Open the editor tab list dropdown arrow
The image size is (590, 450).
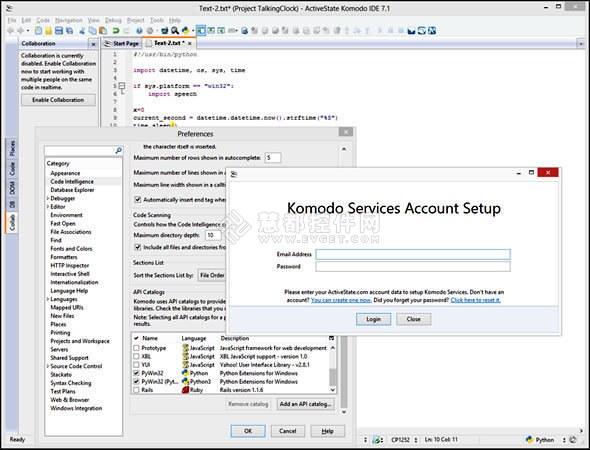click(581, 44)
